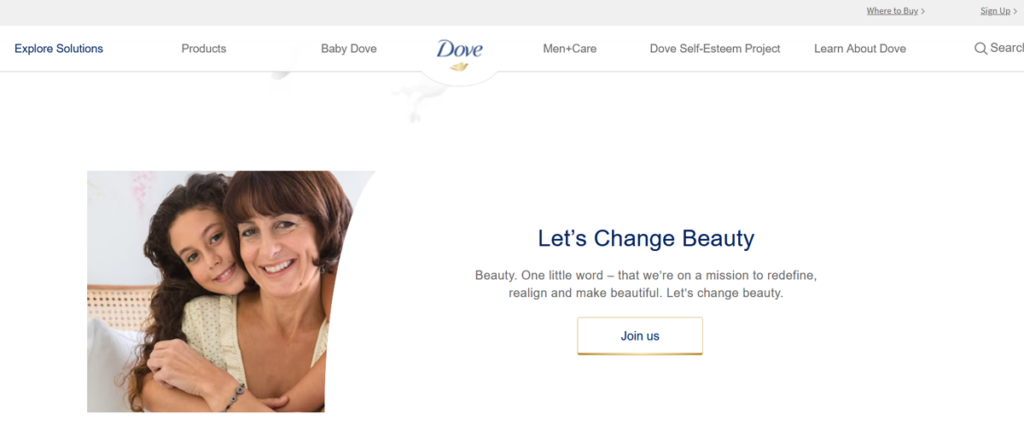Image resolution: width=1024 pixels, height=437 pixels.
Task: Click the Search text field
Action: 1006,48
